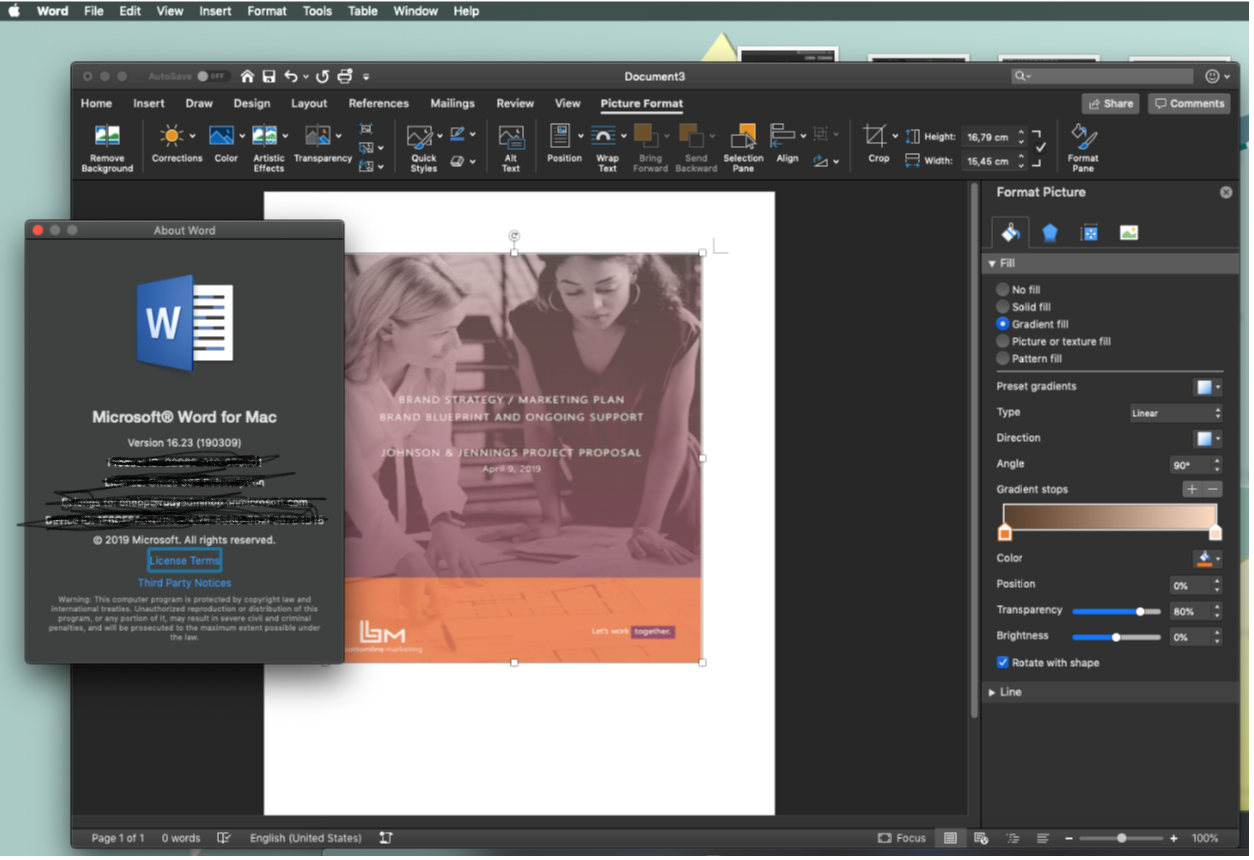Open the Corrections tool

(x=172, y=137)
